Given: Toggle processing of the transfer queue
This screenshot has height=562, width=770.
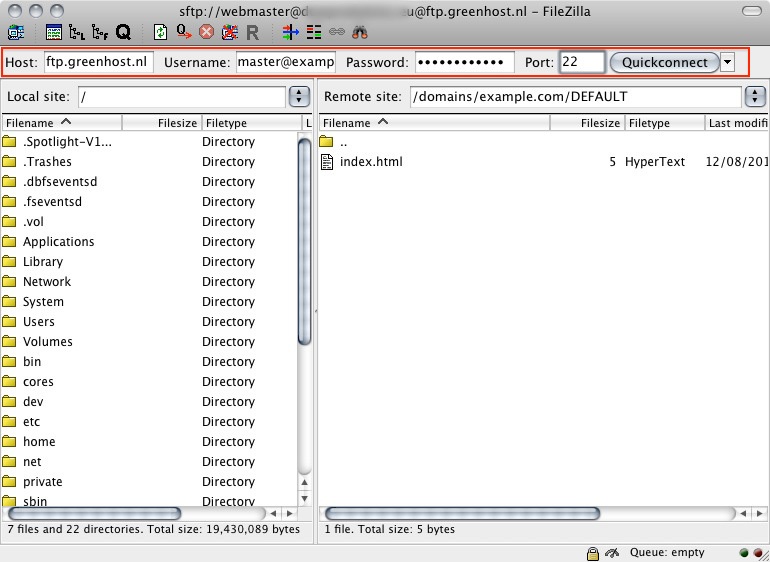Looking at the screenshot, I should tap(184, 32).
